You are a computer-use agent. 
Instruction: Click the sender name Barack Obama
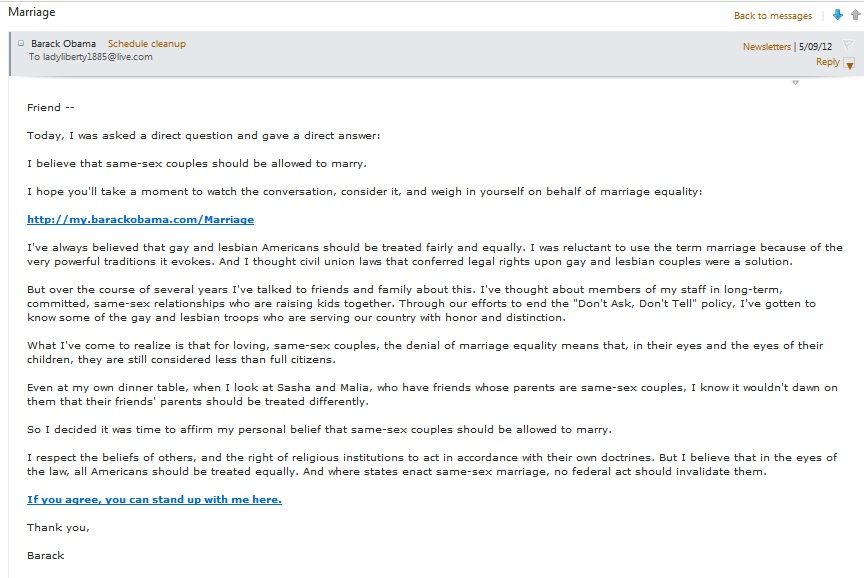click(x=63, y=44)
